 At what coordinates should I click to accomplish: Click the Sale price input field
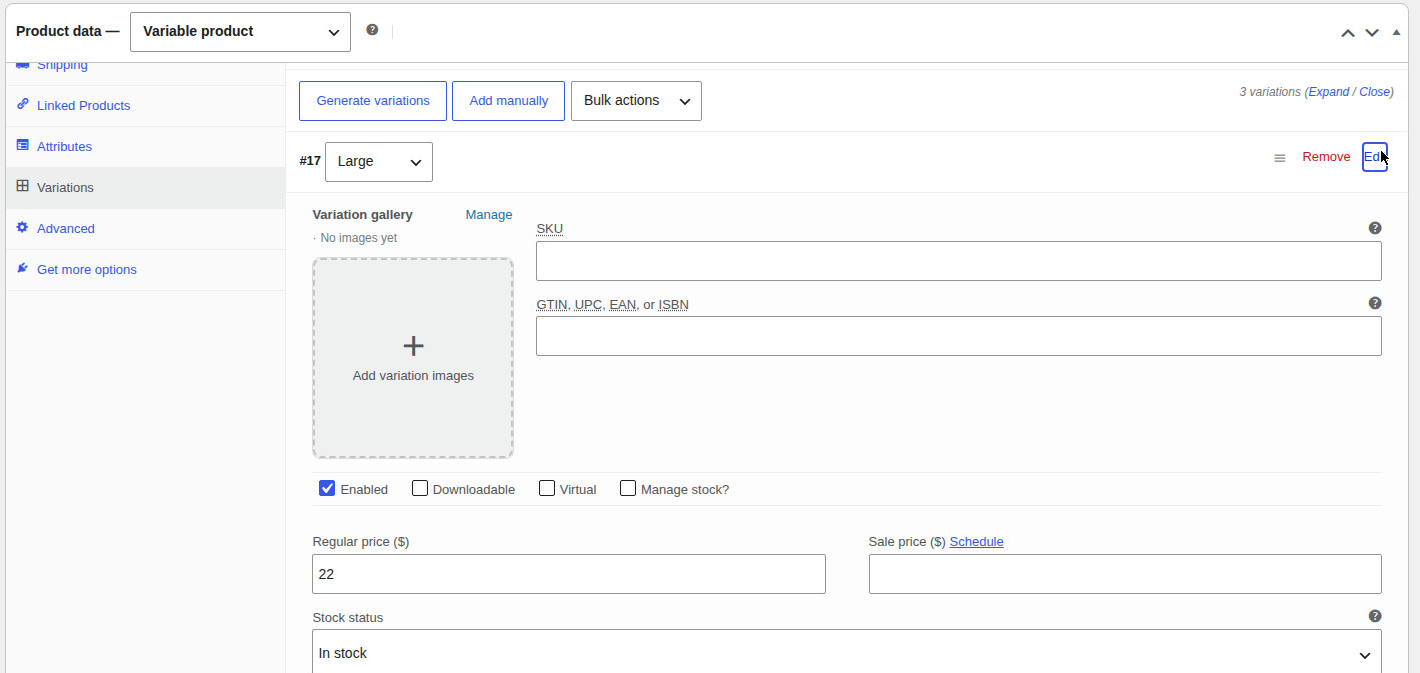coord(1125,574)
